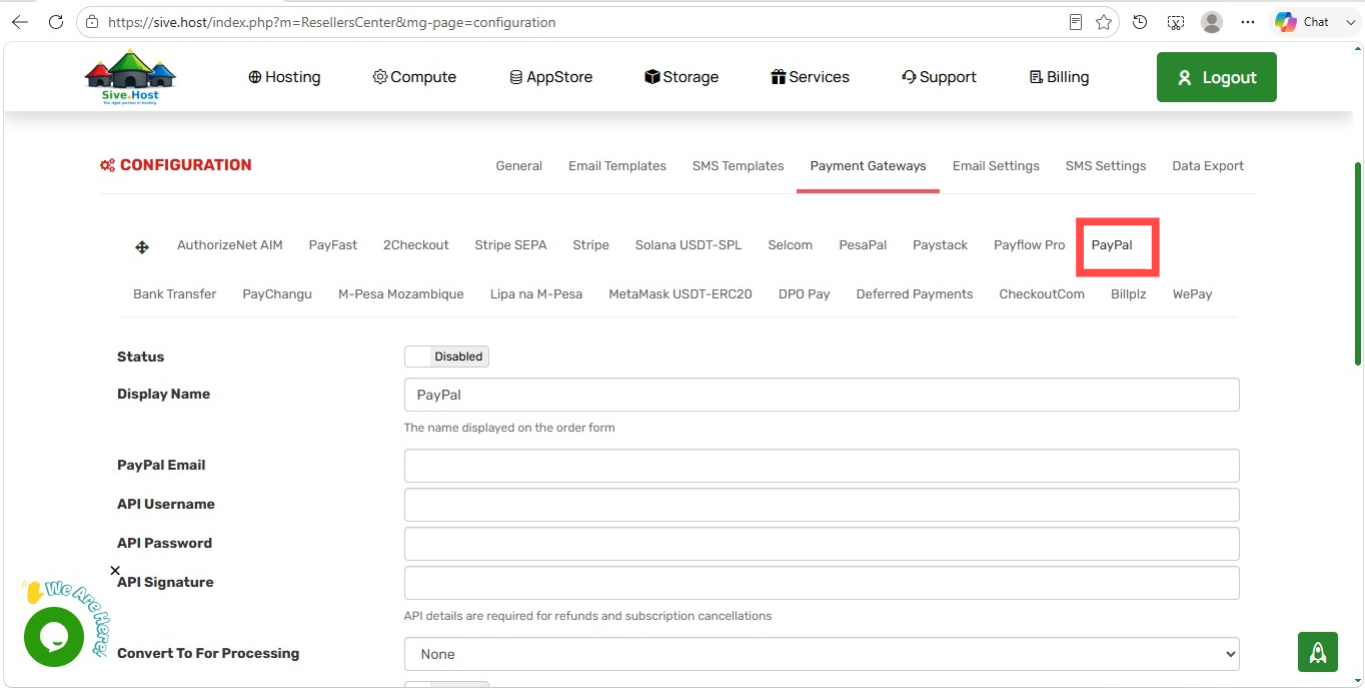Select the AuthorizeNet AIM gateway

pyautogui.click(x=230, y=245)
